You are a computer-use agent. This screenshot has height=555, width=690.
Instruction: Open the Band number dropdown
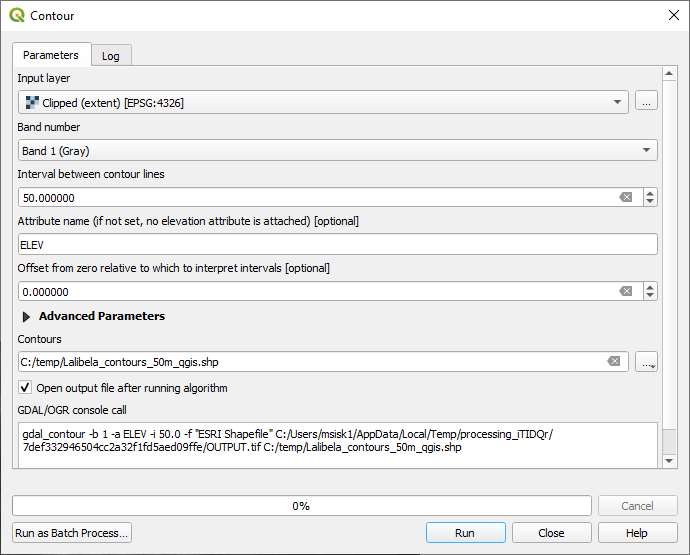(337, 151)
